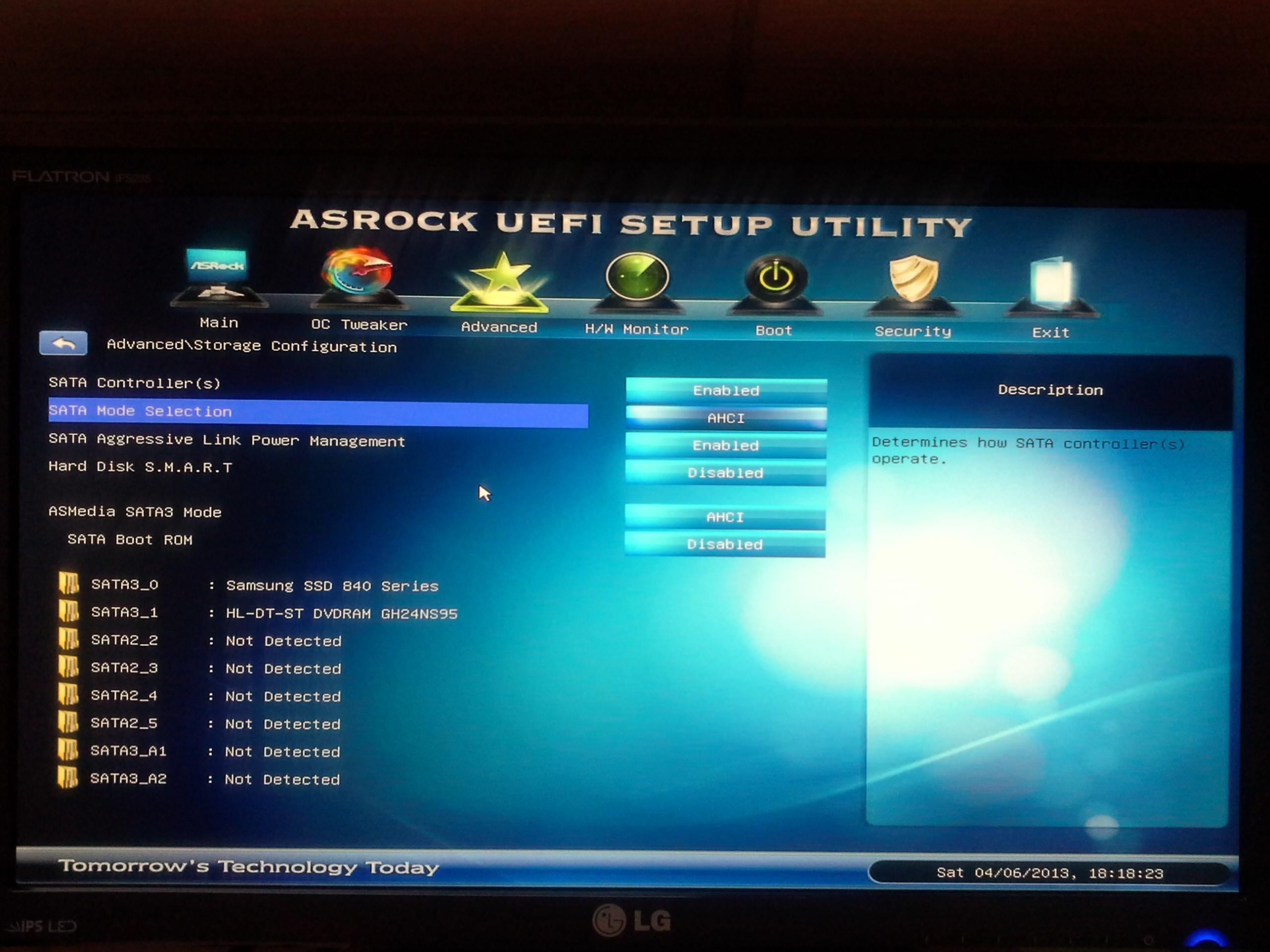The image size is (1270, 952).
Task: Open the HL-DT-ST DVDRAM GH24NS95 entry
Action: (341, 614)
